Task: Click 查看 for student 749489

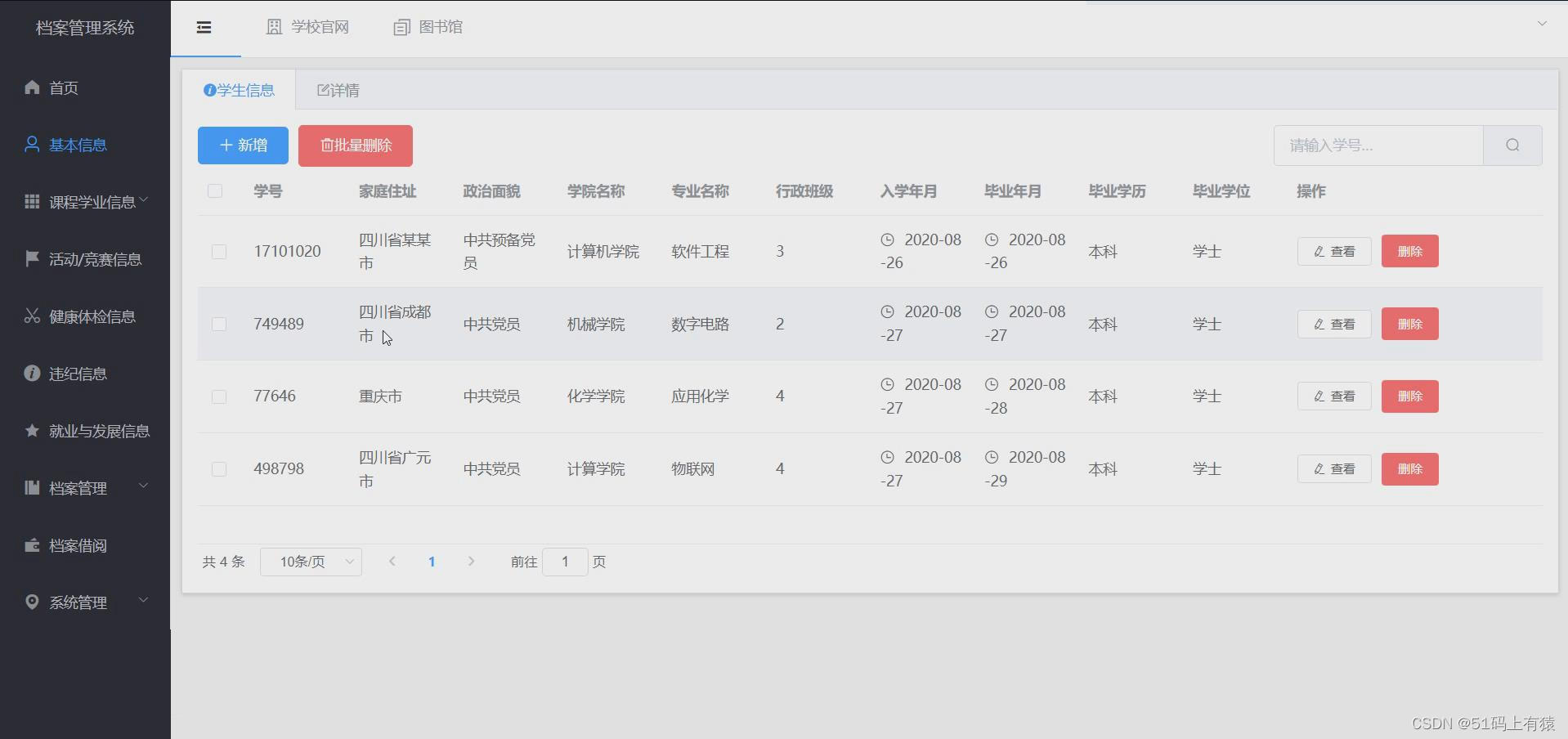Action: pos(1334,324)
